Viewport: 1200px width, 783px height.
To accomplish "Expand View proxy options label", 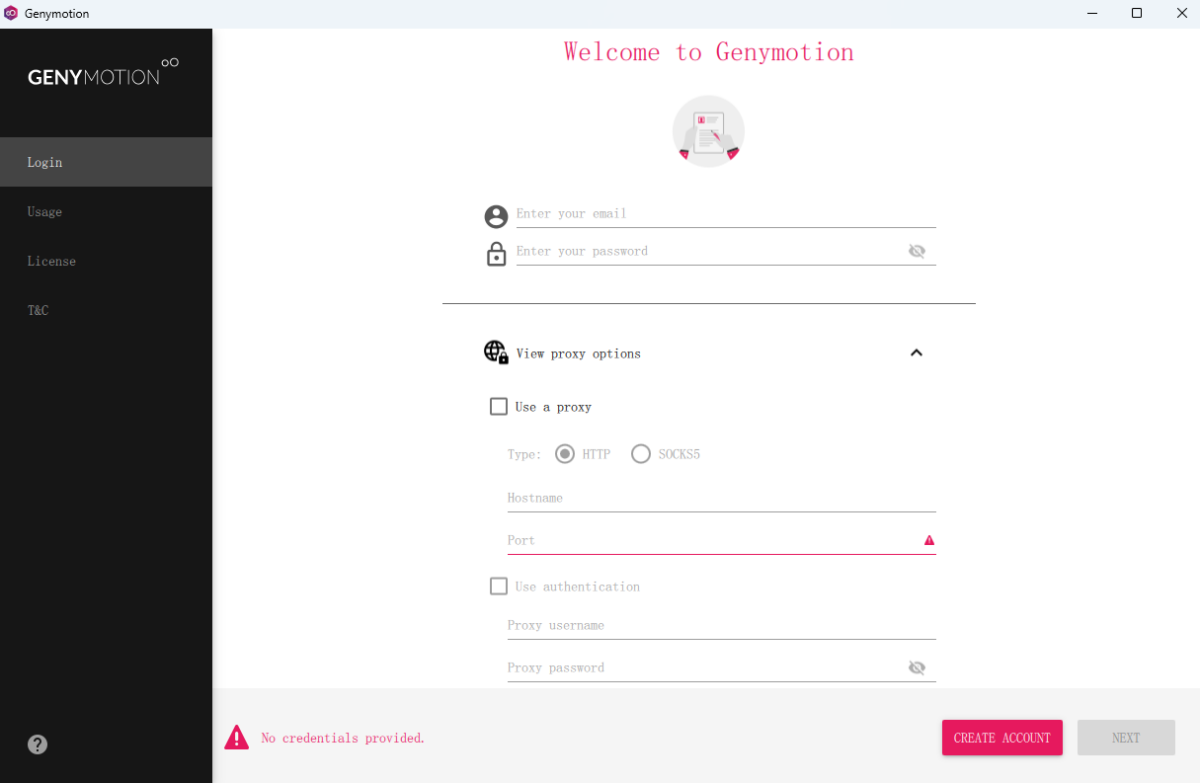I will [578, 353].
